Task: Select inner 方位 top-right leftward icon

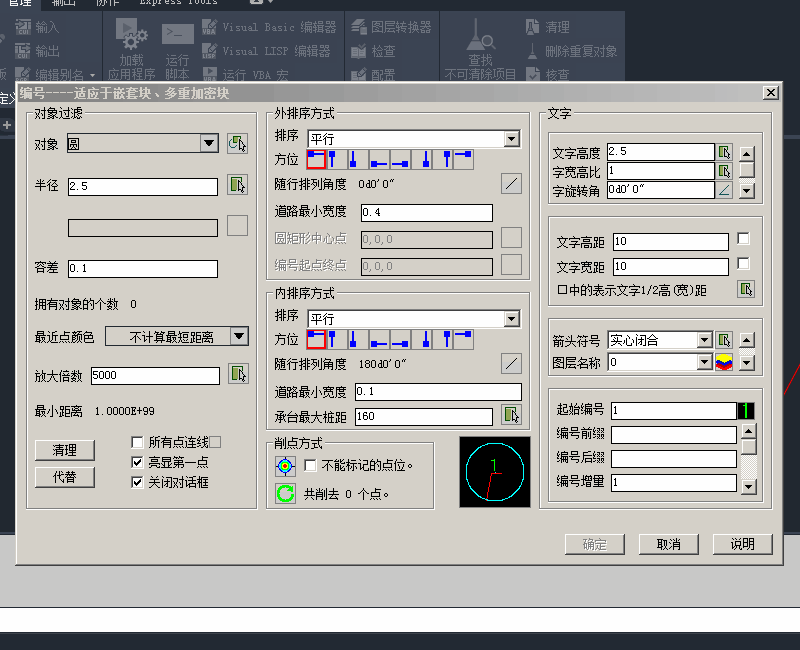Action: click(x=463, y=339)
